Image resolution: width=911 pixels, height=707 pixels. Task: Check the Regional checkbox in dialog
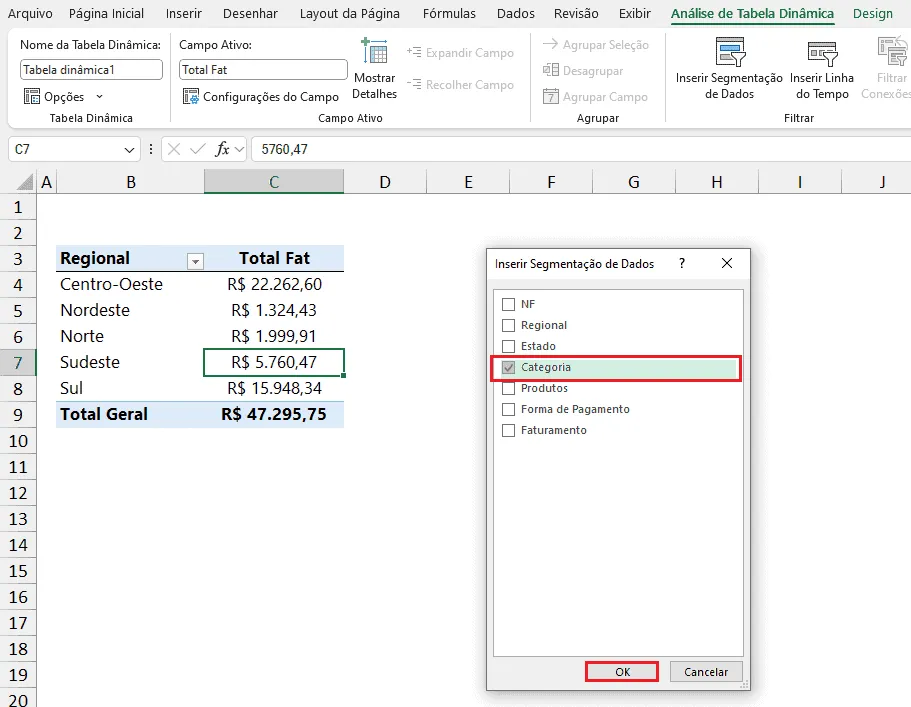pyautogui.click(x=508, y=325)
